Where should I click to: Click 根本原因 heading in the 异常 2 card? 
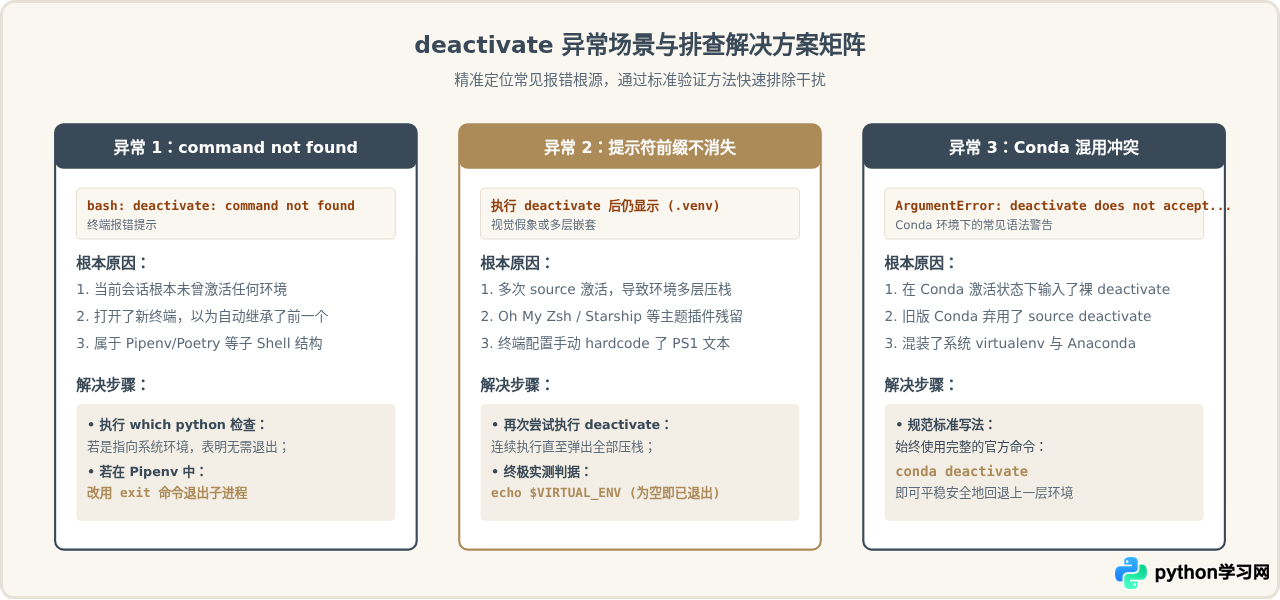click(516, 263)
